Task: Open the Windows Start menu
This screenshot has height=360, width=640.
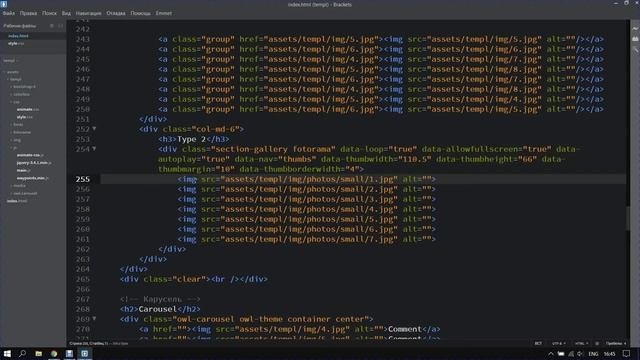Action: coord(7,353)
